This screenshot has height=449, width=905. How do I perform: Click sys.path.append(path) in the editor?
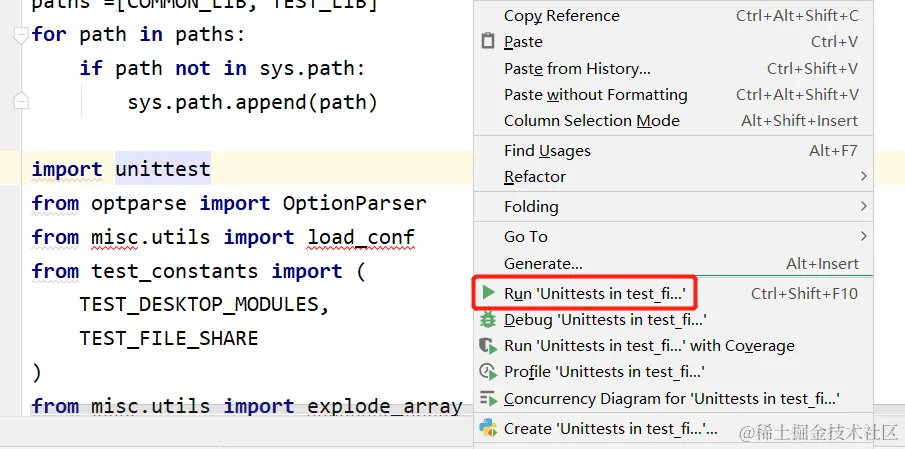(x=252, y=103)
